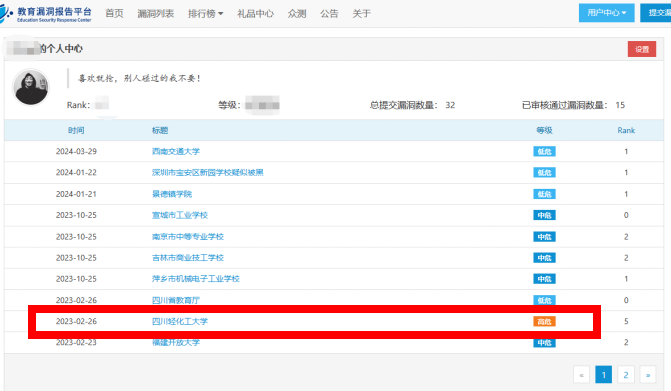The width and height of the screenshot is (671, 391).
Task: Click the orange 高危 severity badge
Action: point(544,321)
